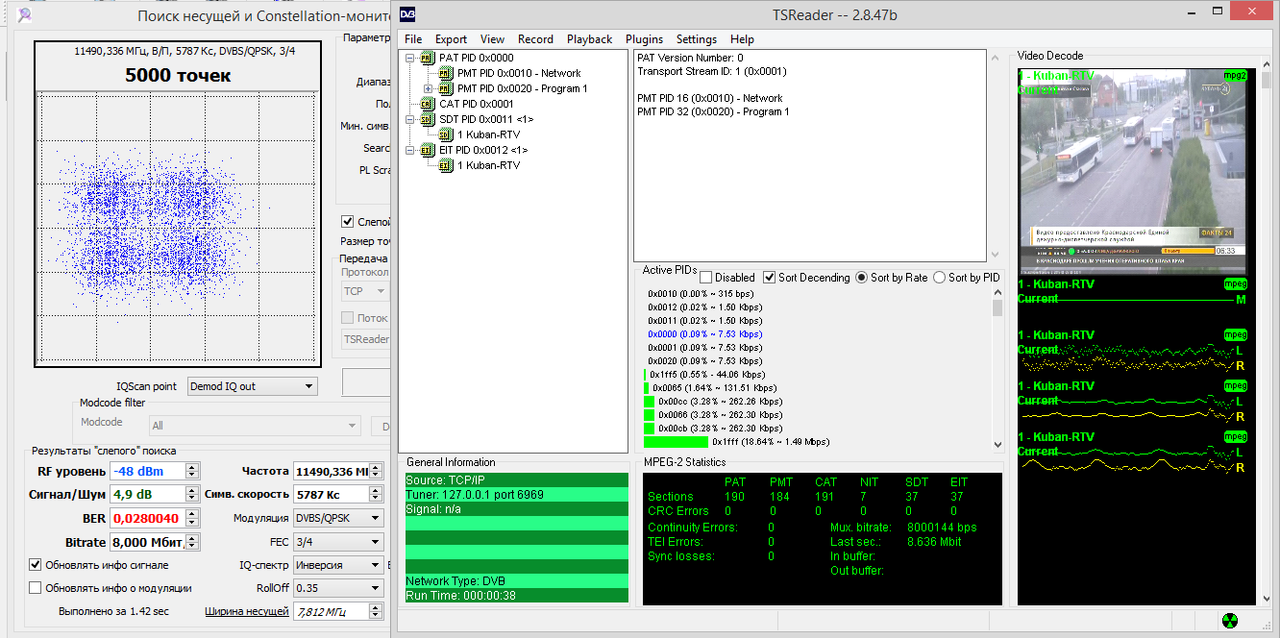Click the PMT PID 0x0010 Network icon

(446, 73)
